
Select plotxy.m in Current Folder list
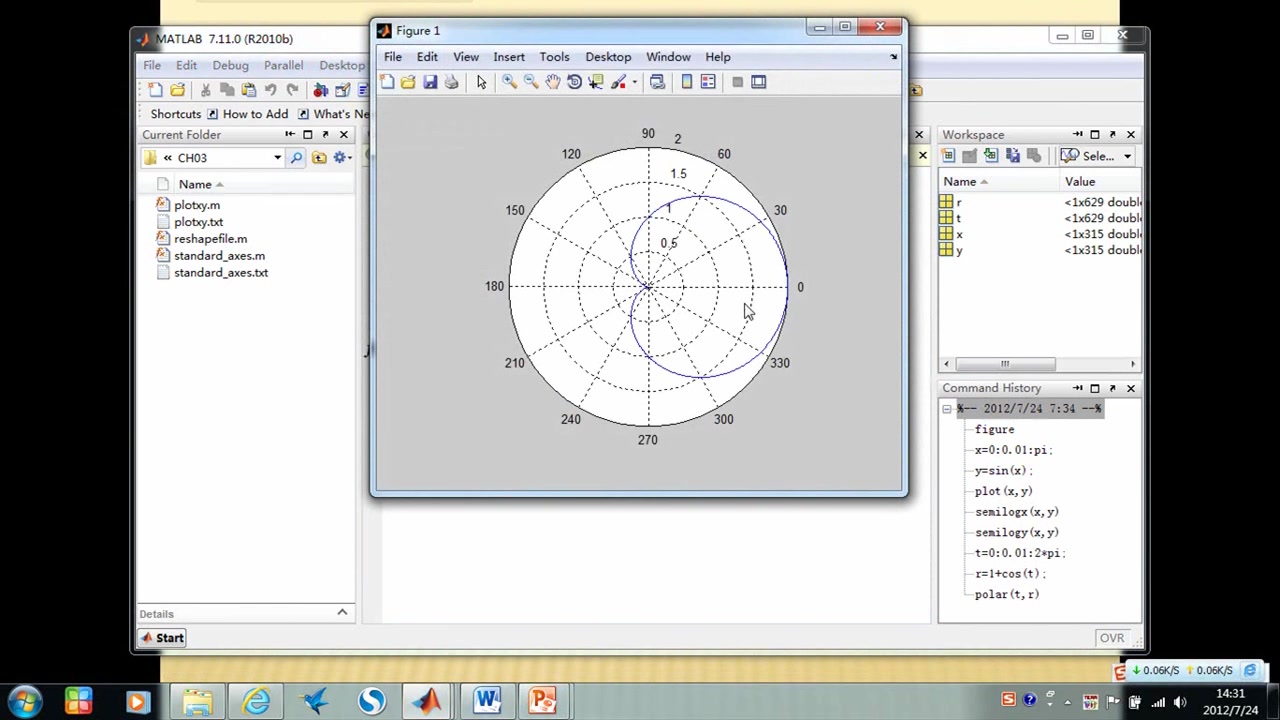[x=197, y=205]
